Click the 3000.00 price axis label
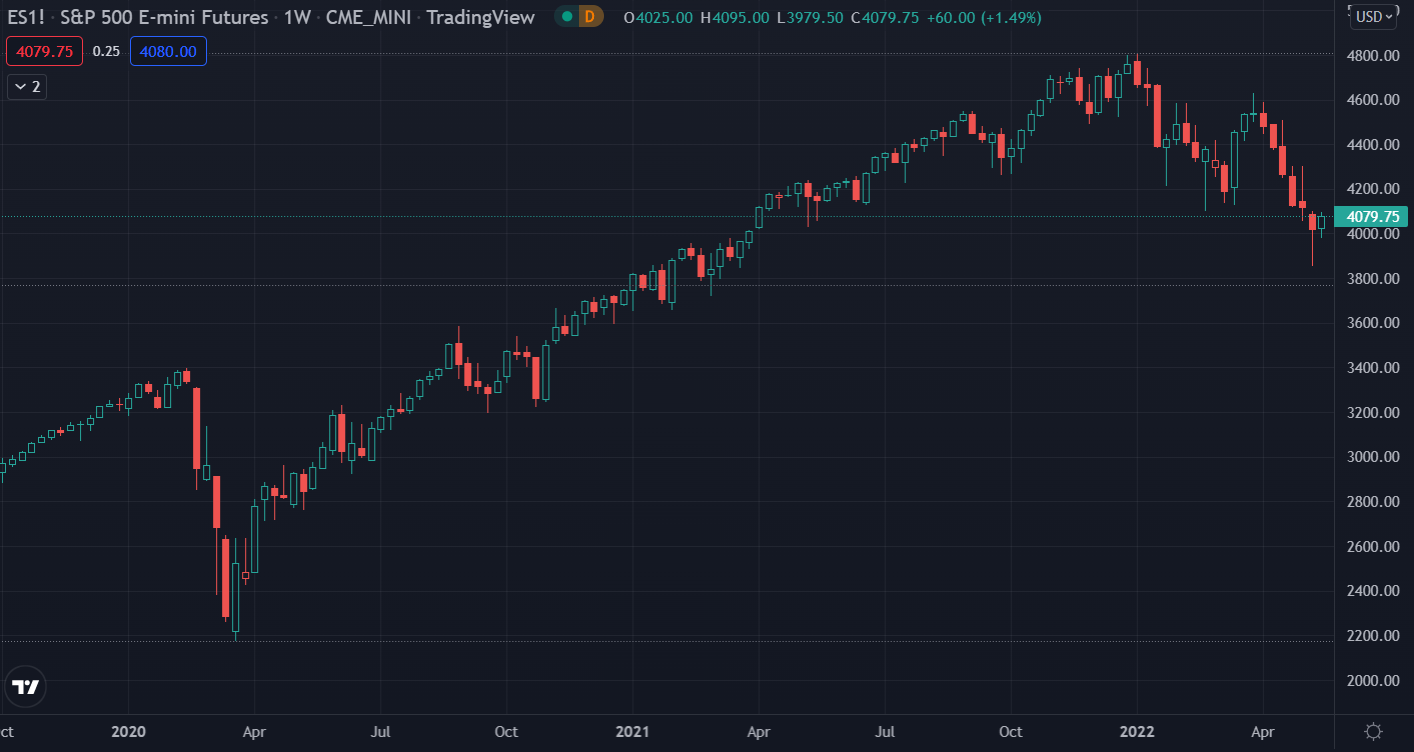Screen dimensions: 1414x752 pyautogui.click(x=1372, y=457)
